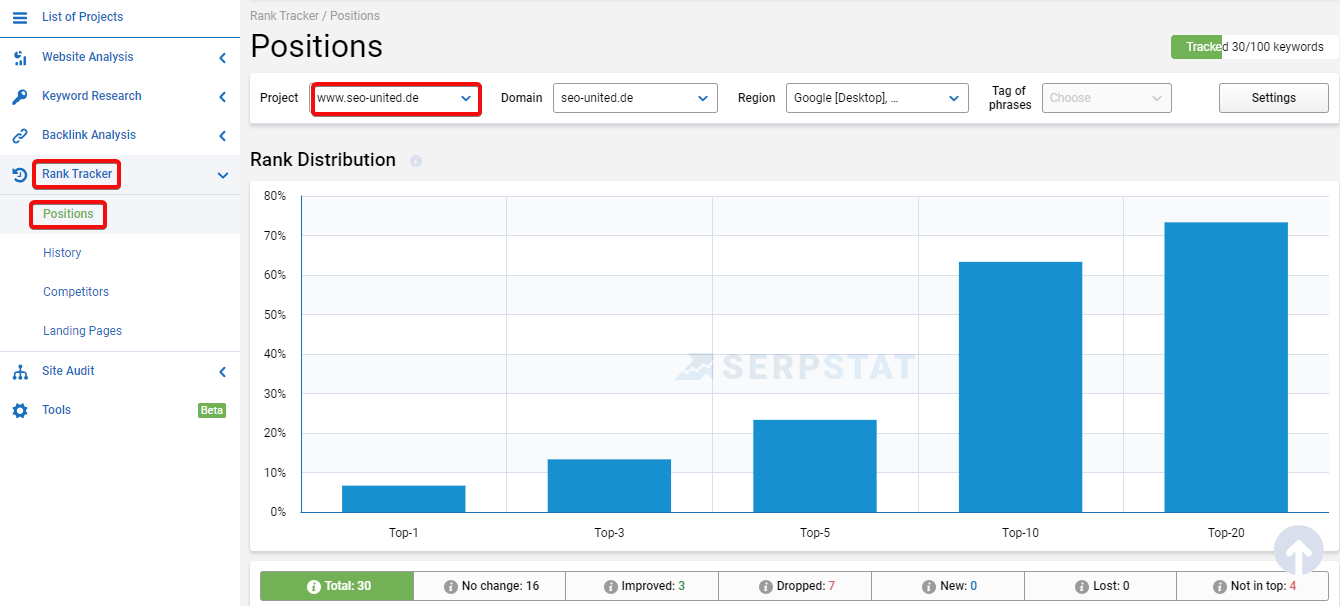1340x606 pixels.
Task: Click the Rank Tracker clock icon
Action: click(x=20, y=175)
